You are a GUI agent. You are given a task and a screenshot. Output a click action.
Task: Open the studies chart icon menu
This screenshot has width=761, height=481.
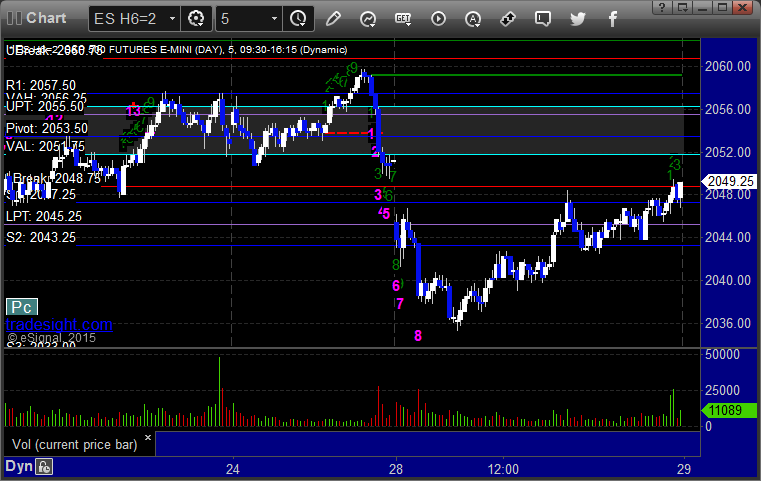tap(368, 19)
